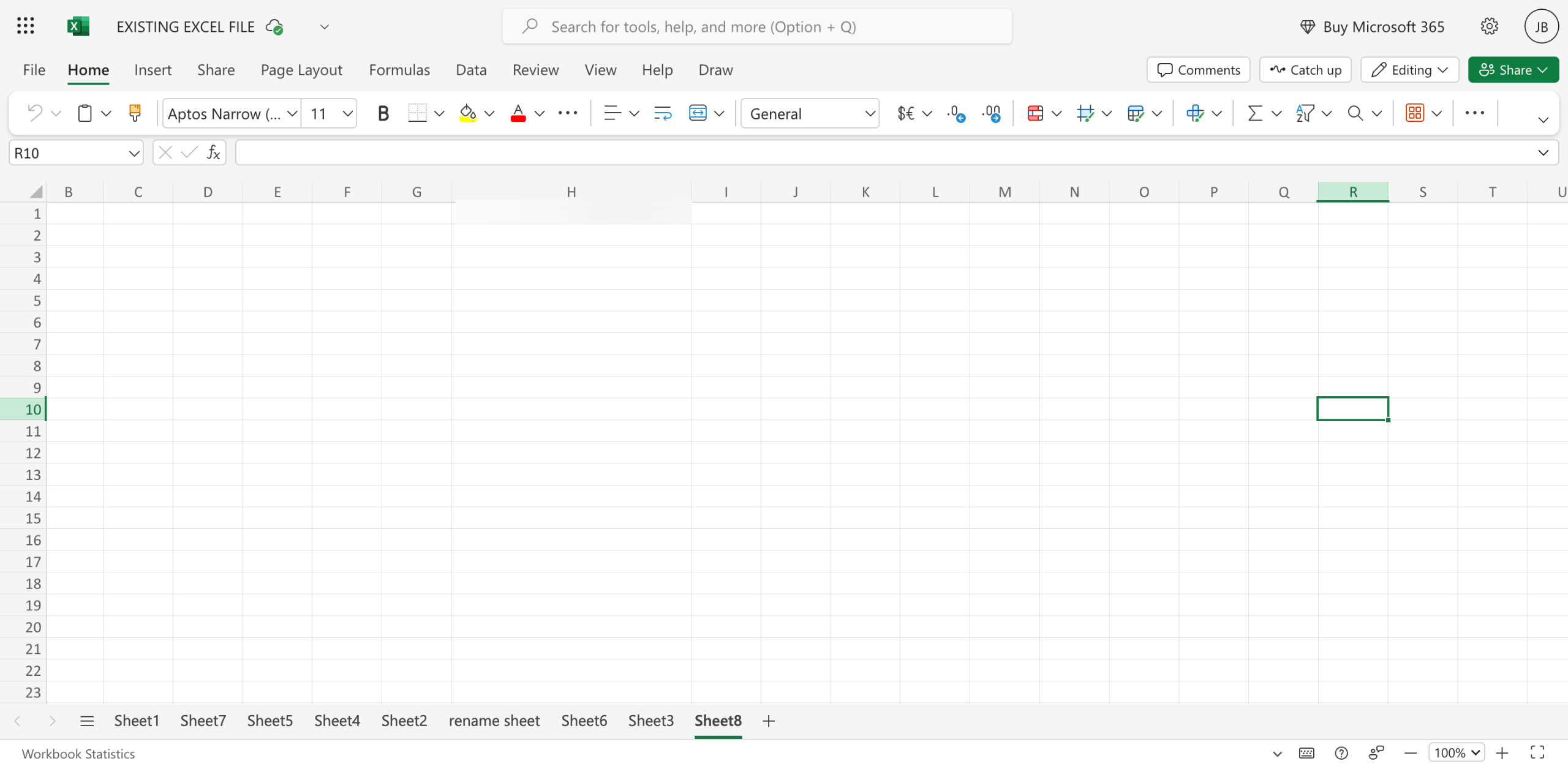Switch to the rename sheet tab

[x=494, y=721]
